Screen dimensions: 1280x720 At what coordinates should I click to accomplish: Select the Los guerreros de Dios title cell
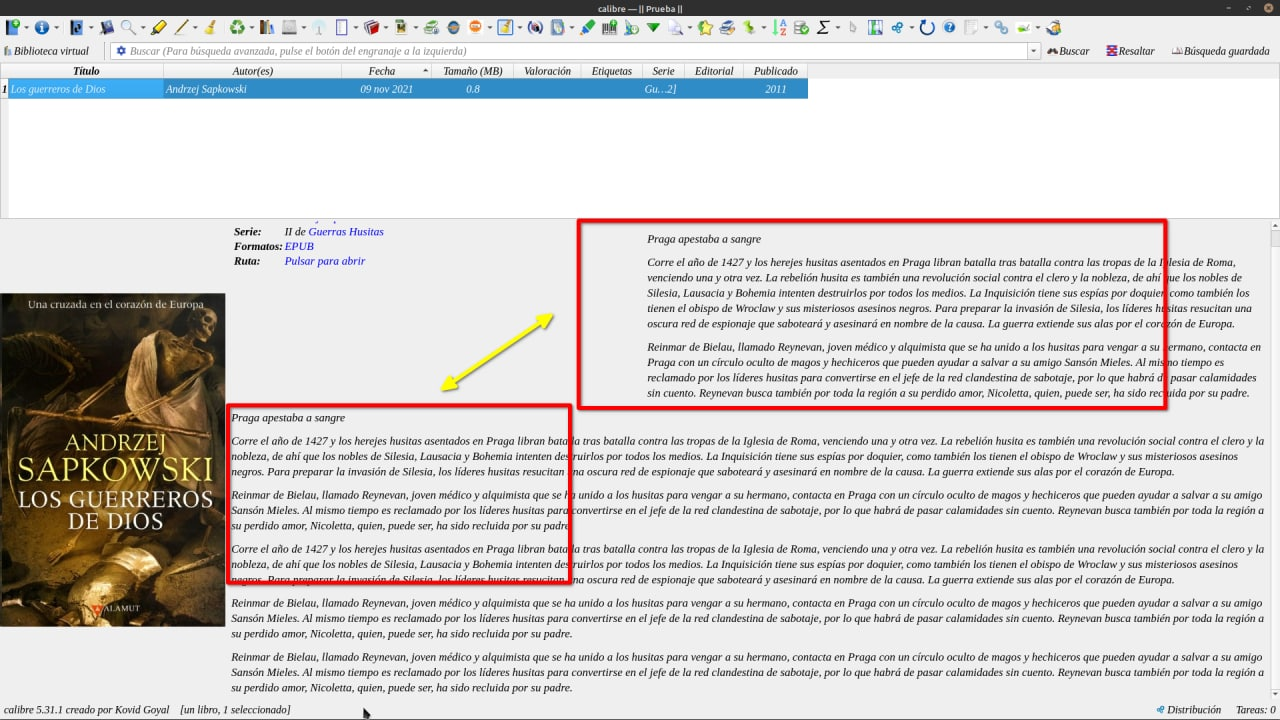click(86, 89)
